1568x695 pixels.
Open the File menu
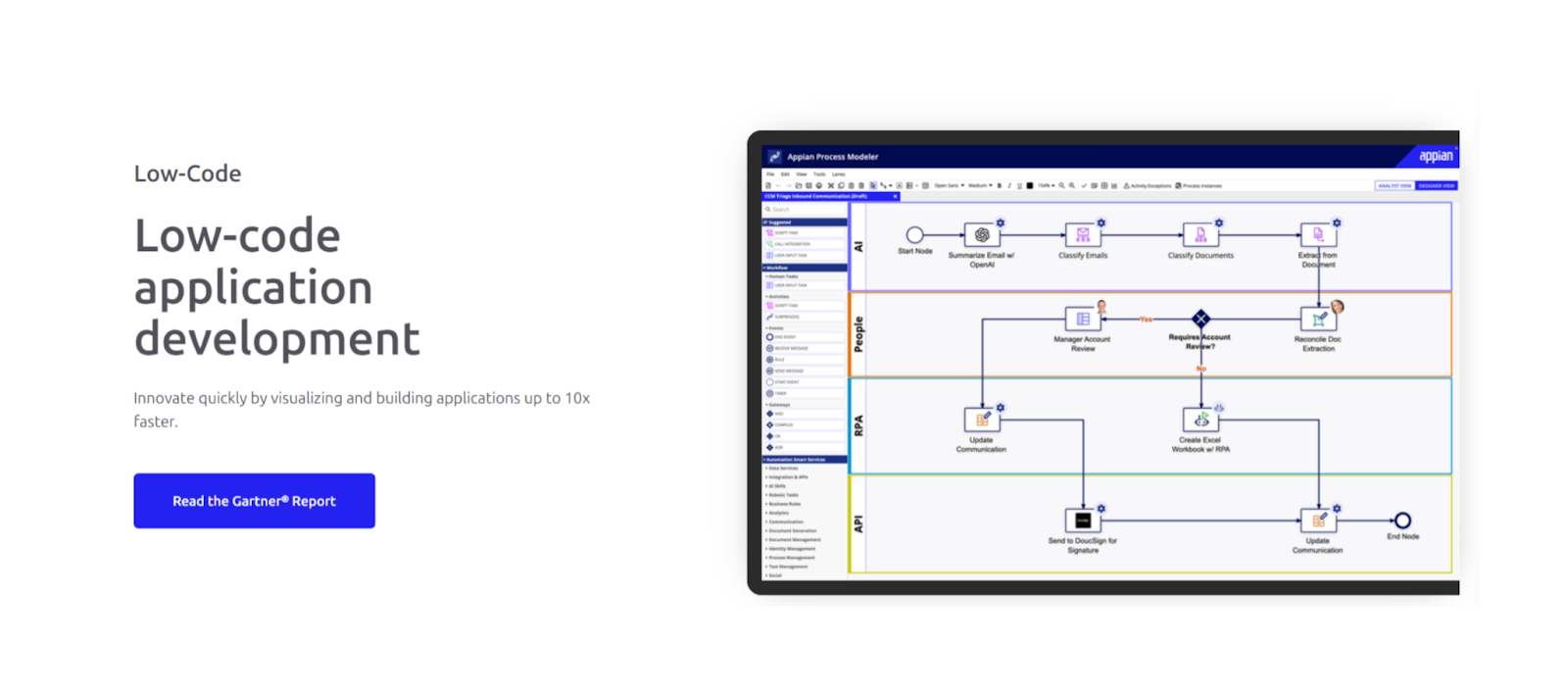pos(770,174)
